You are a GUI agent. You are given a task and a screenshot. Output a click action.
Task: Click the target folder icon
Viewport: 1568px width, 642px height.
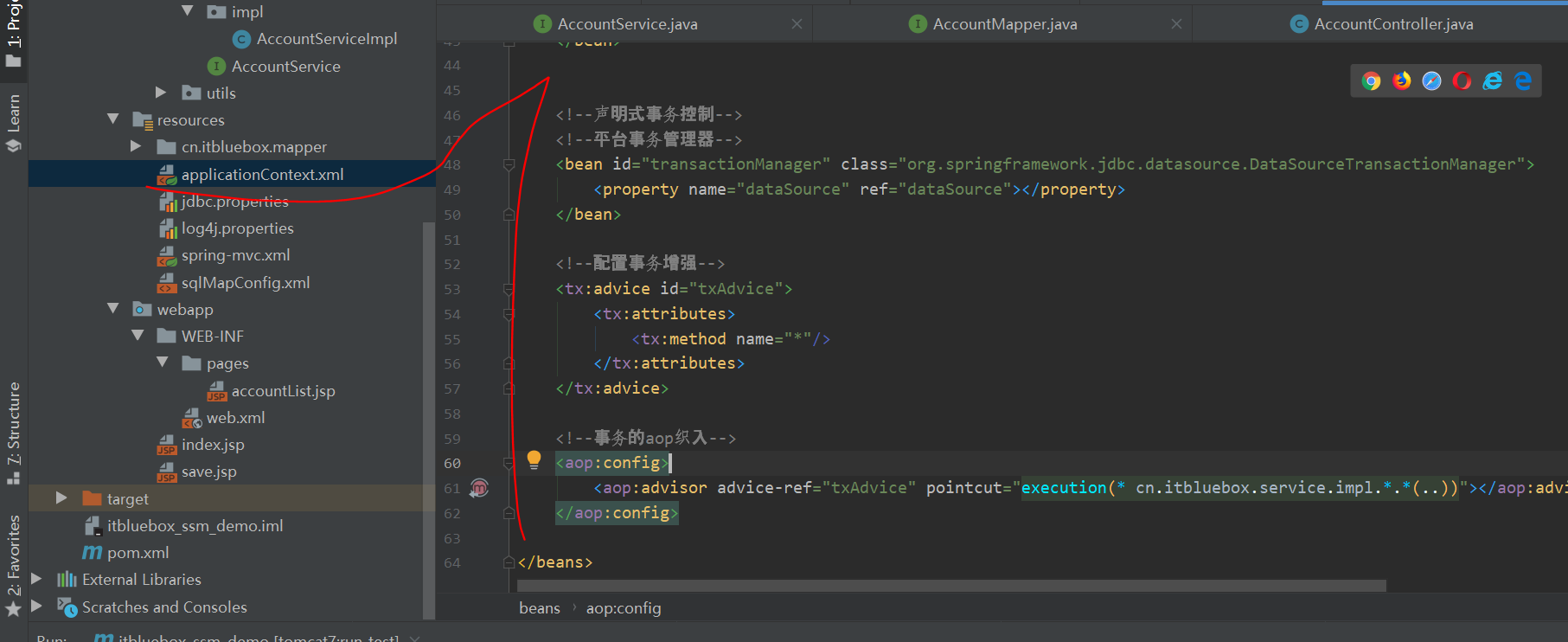pos(92,498)
